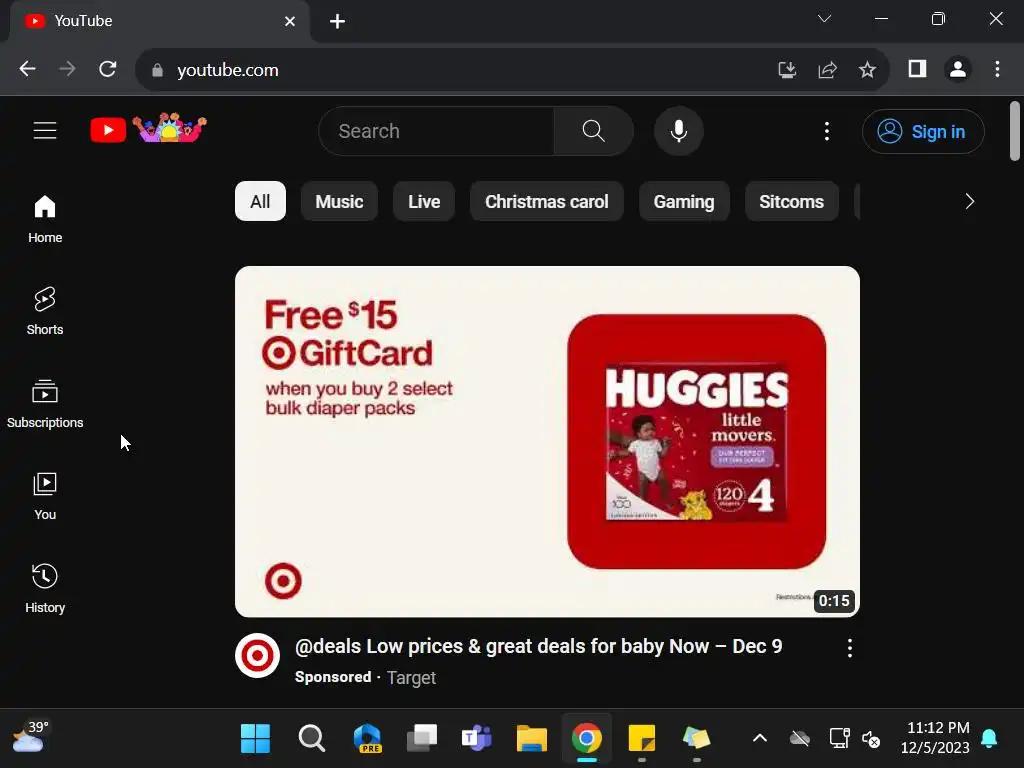The image size is (1024, 768).
Task: Open the You section in sidebar
Action: coord(45,496)
